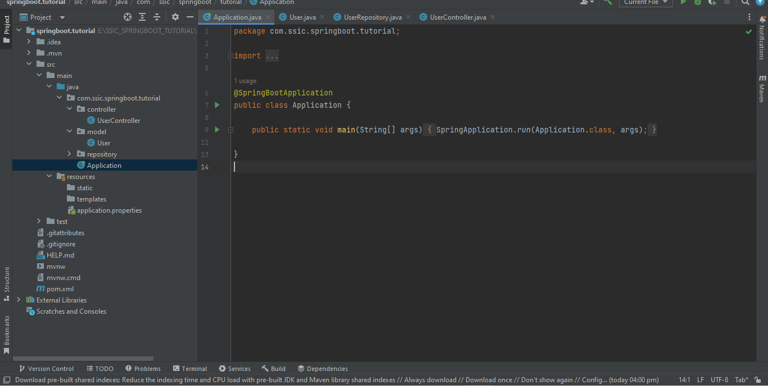
Task: Open the editor tabs three-dot menu
Action: [749, 17]
